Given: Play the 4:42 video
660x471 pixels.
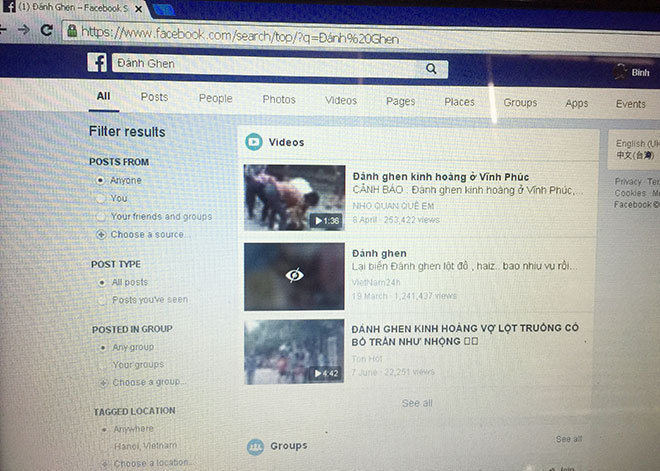Looking at the screenshot, I should click(x=294, y=351).
